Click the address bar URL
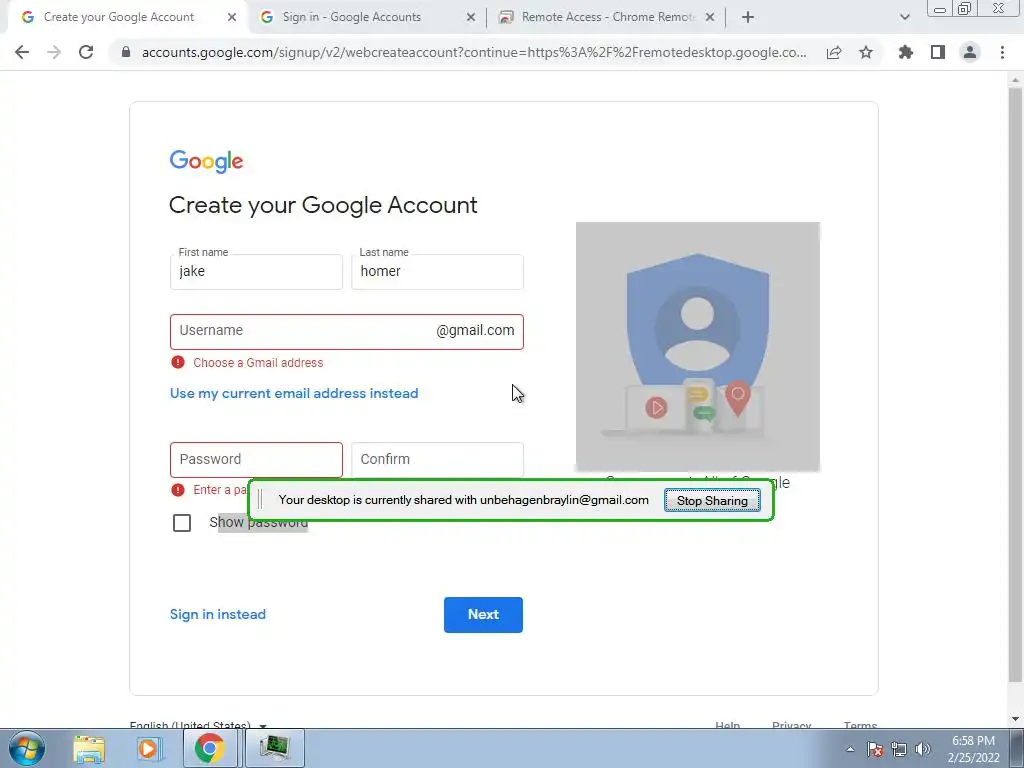The width and height of the screenshot is (1024, 768). 473,52
